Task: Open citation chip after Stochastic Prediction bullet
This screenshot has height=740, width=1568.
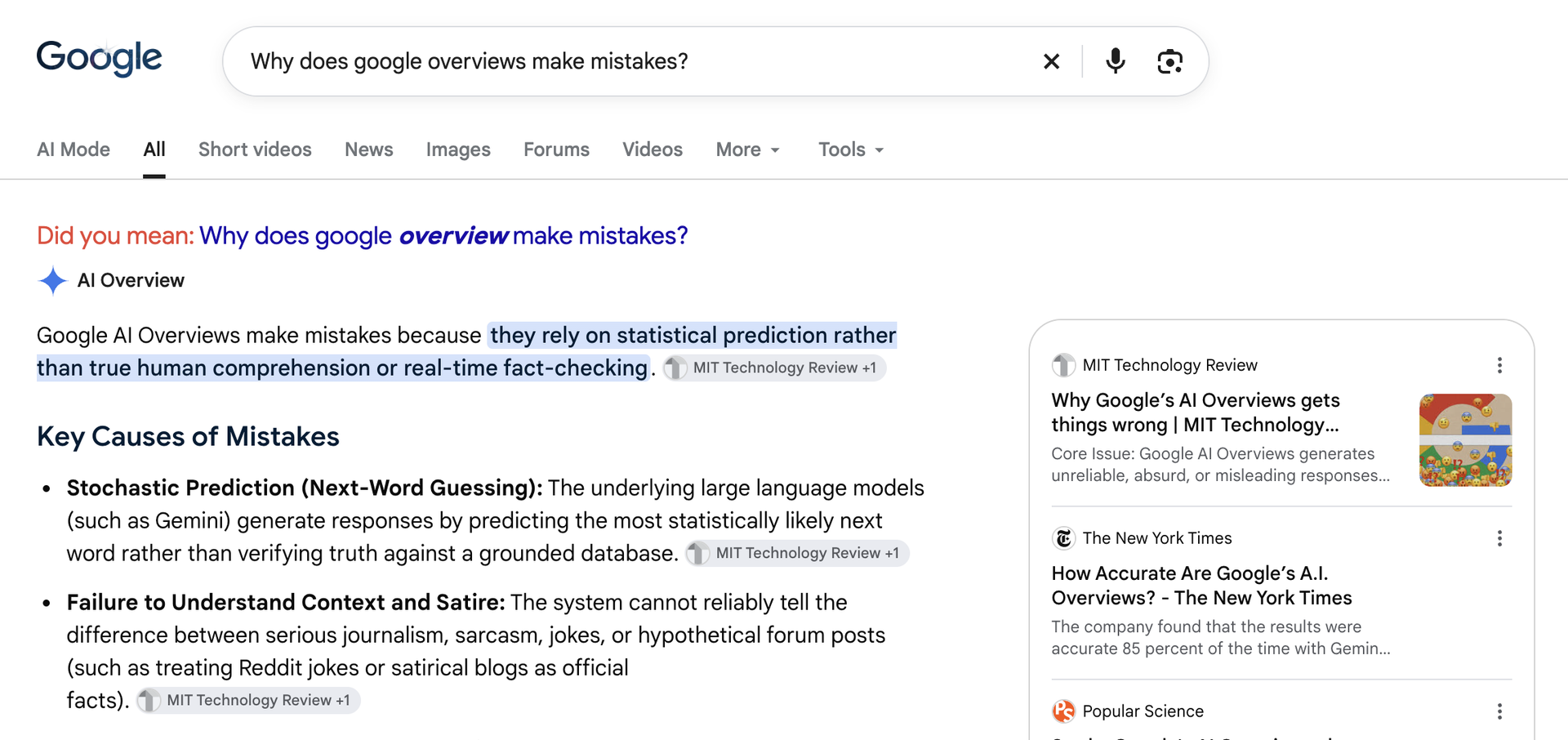Action: tap(797, 553)
